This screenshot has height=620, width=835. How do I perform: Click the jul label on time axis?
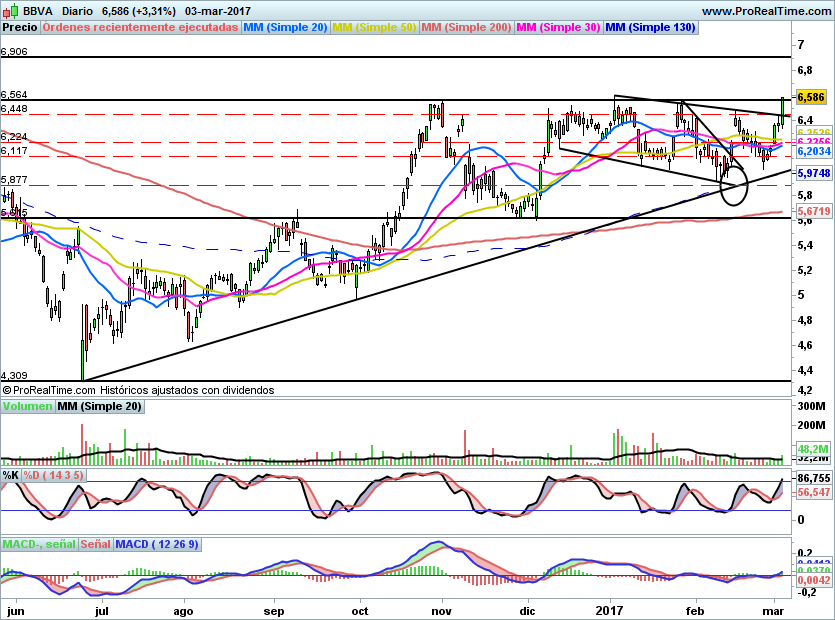(102, 610)
